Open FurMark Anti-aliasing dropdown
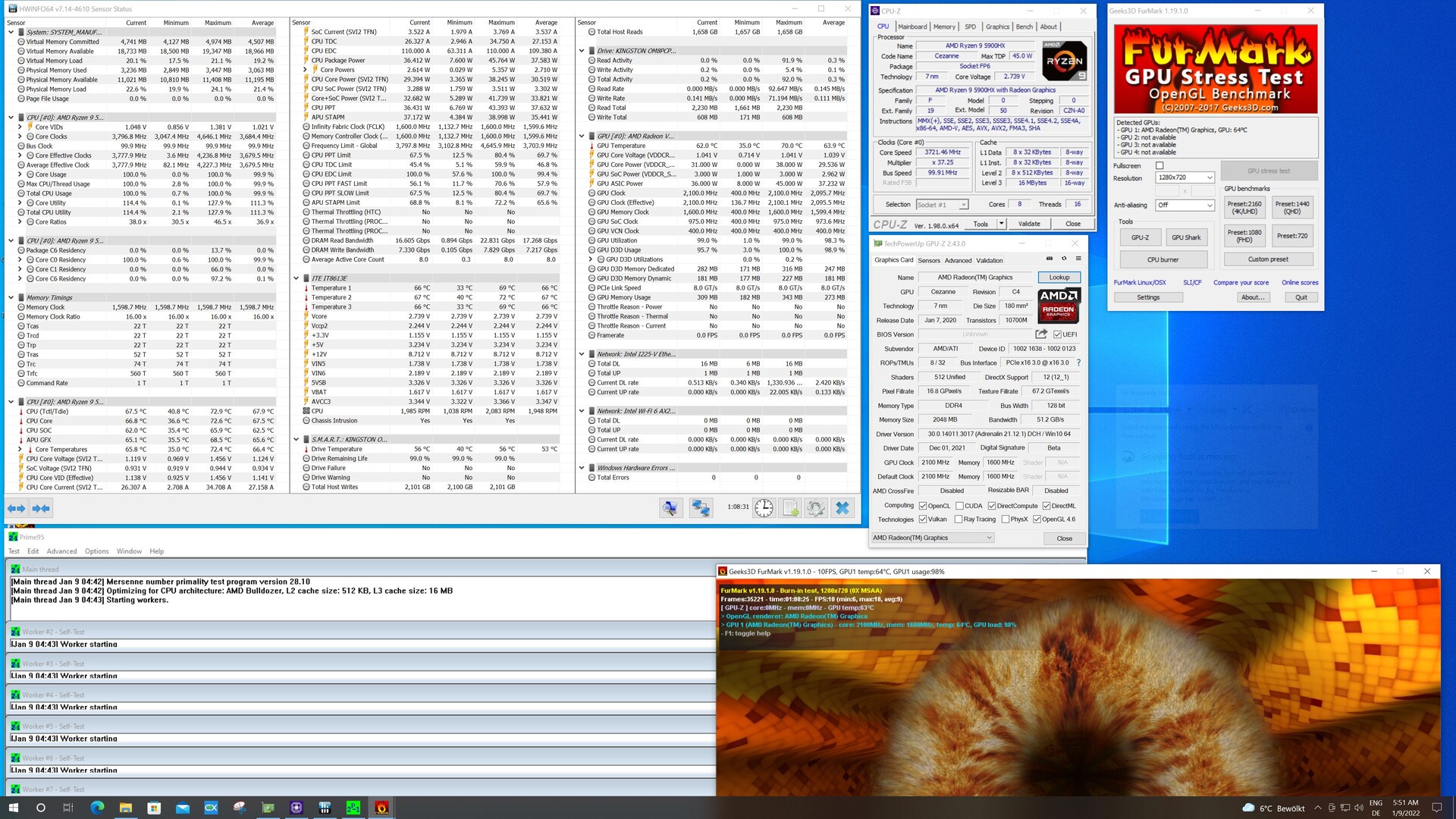The height and width of the screenshot is (819, 1456). 1185,205
